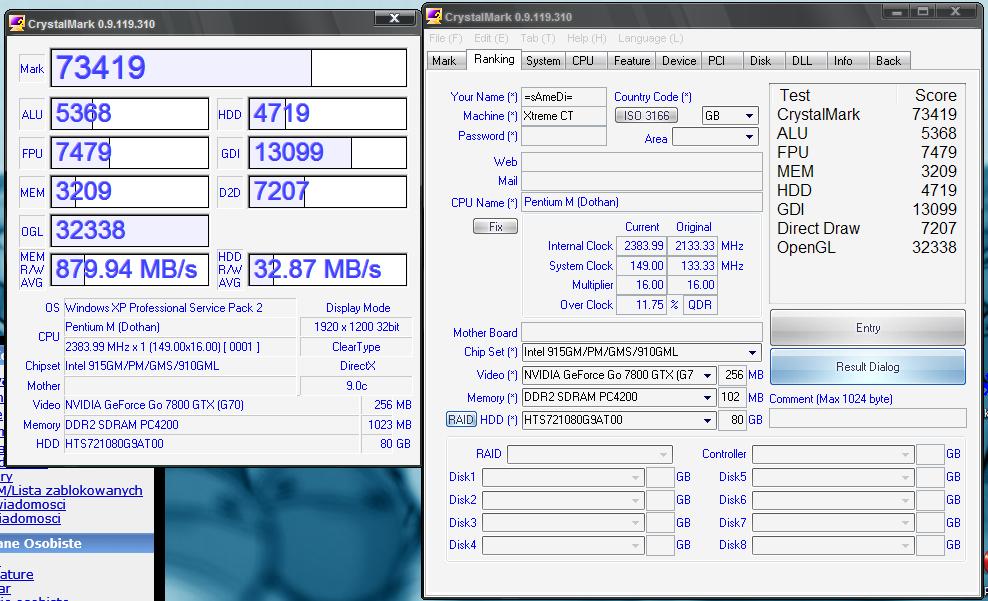This screenshot has width=988, height=601.
Task: Click the CrystalMark icon in the right window title bar
Action: (x=434, y=16)
